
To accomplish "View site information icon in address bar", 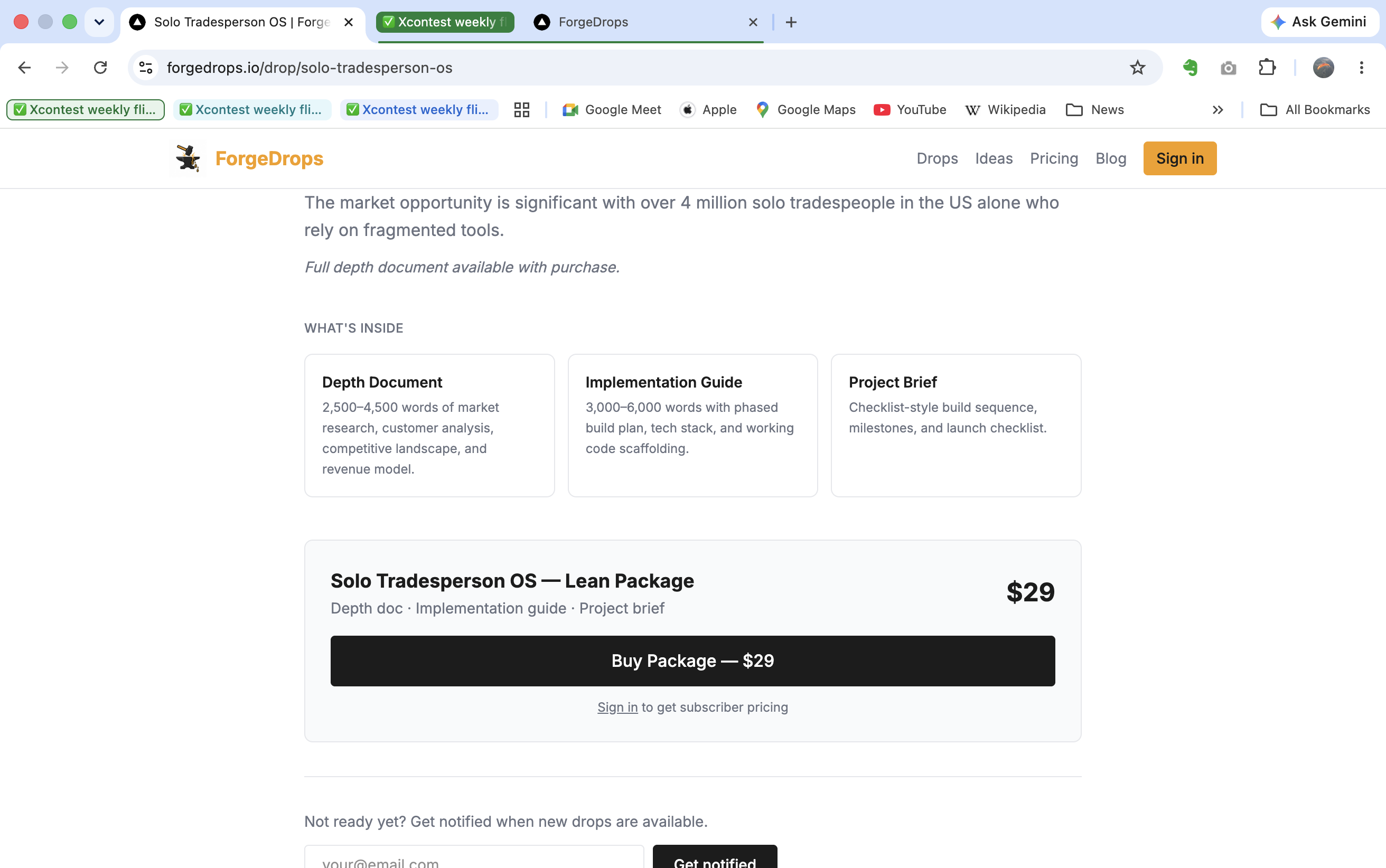I will [x=146, y=68].
